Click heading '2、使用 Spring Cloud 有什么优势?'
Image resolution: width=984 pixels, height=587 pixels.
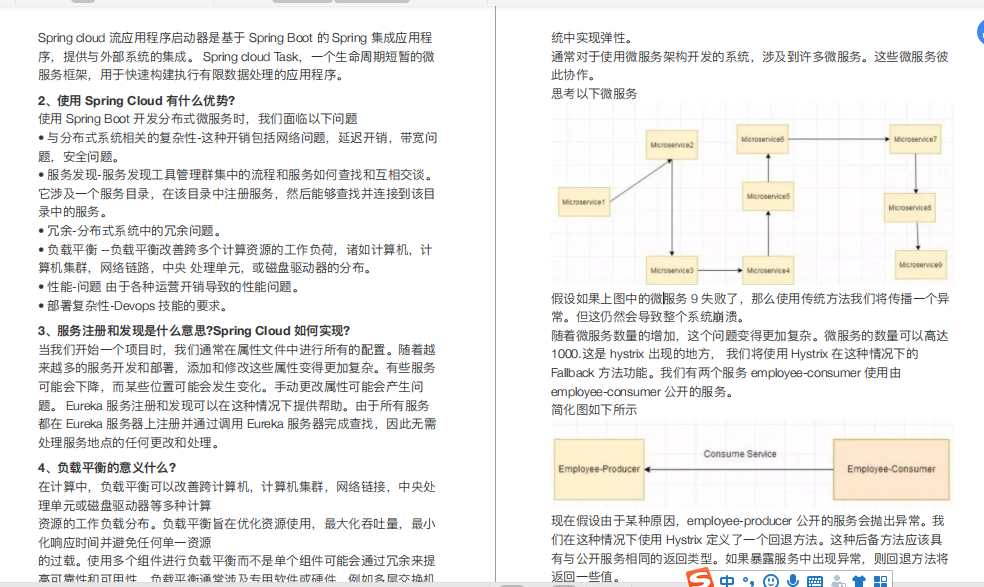136,100
